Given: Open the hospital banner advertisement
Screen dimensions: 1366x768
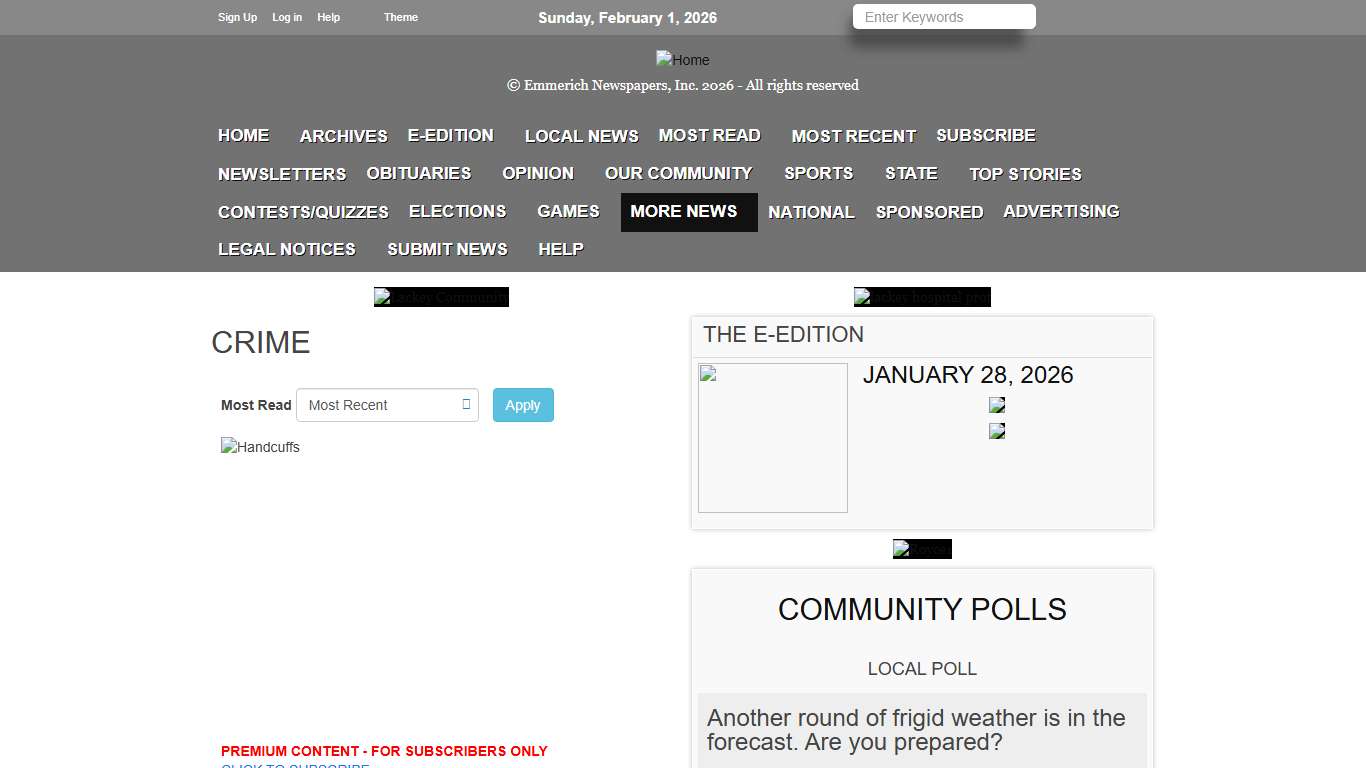Looking at the screenshot, I should coord(922,296).
